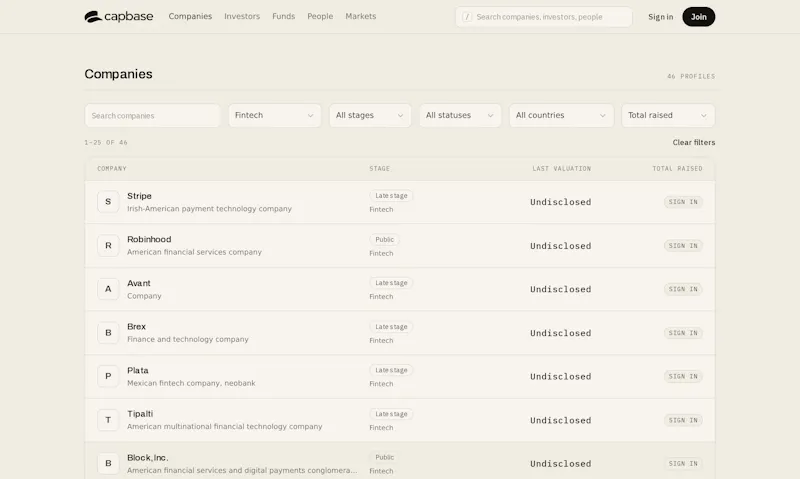Open the Investors nav item
Screen dimensions: 800x479
pos(242,16)
